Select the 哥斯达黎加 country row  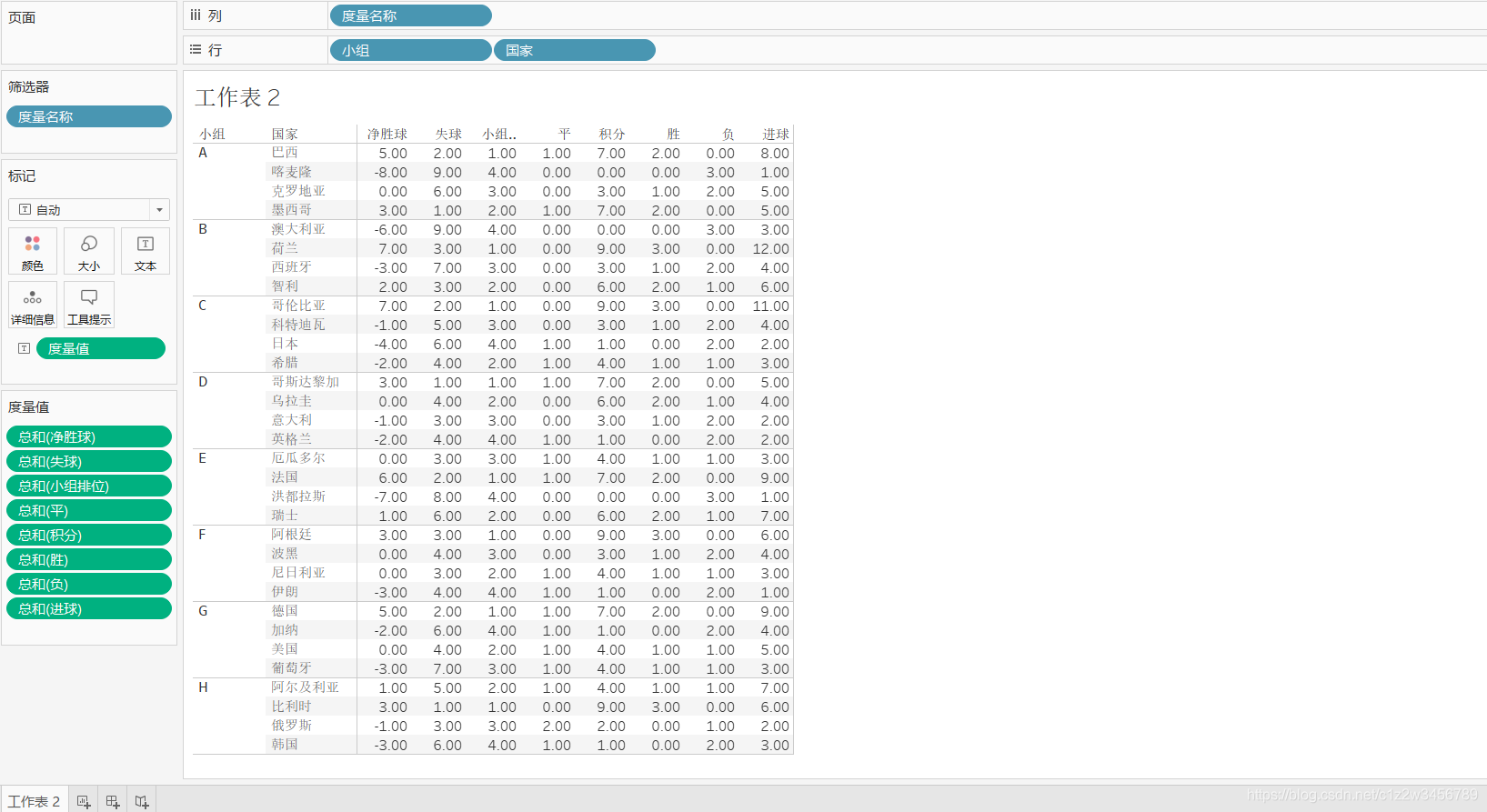(306, 382)
